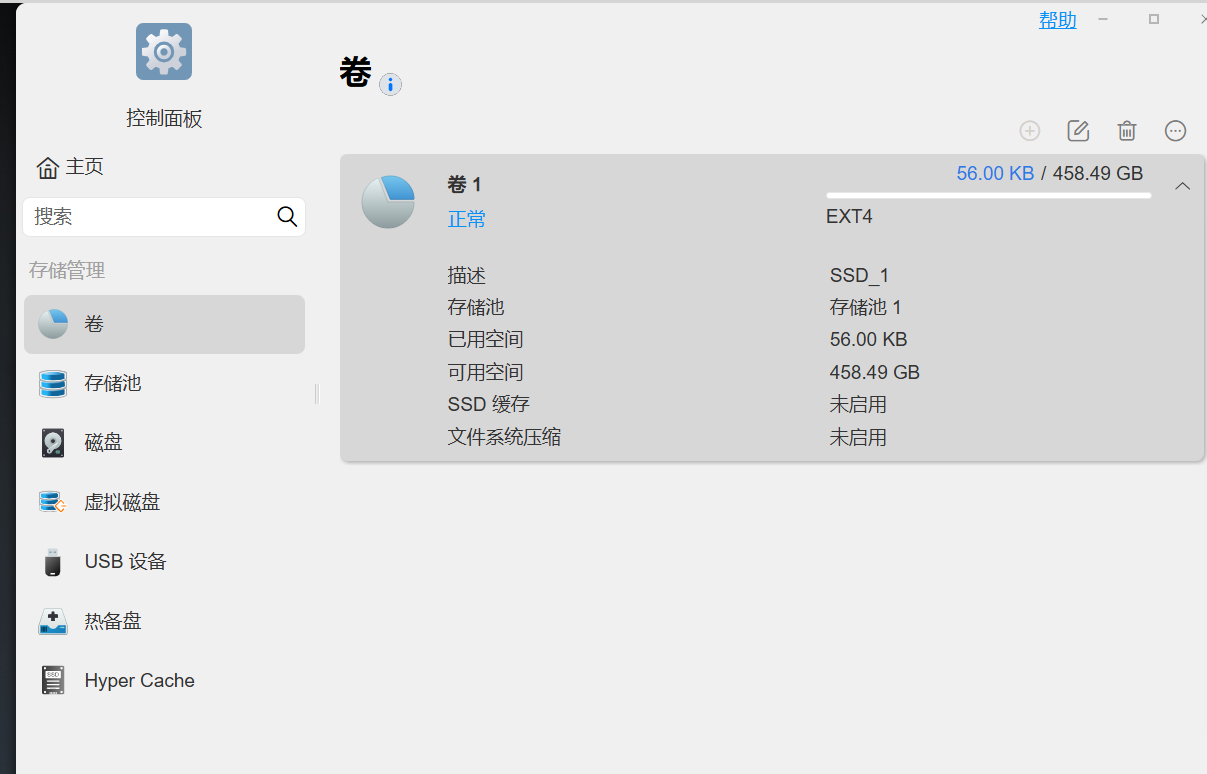Click the 文件系统压缩 未启用 value
The width and height of the screenshot is (1207, 774).
tap(858, 438)
